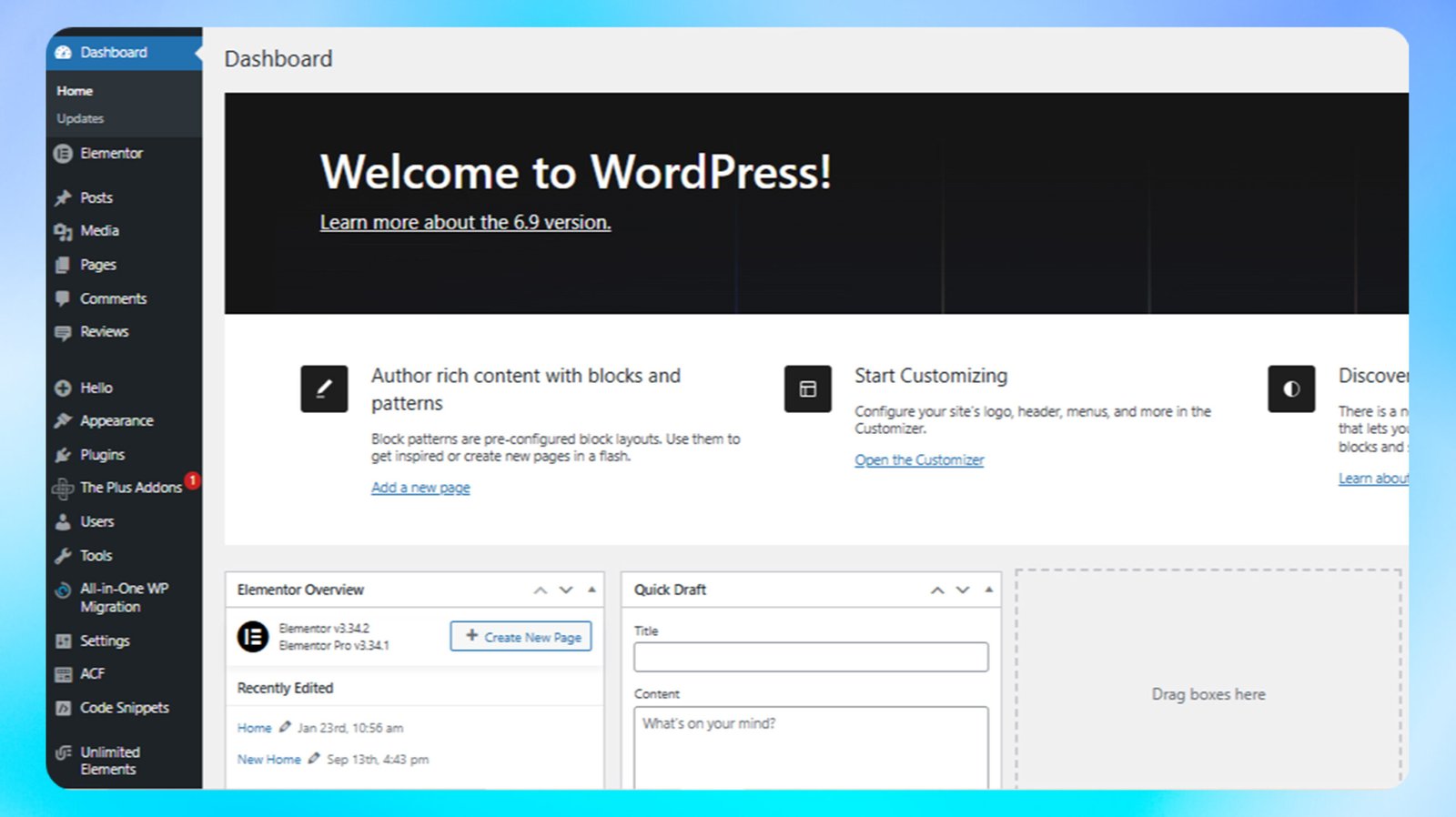Click the Quick Draft Title input field
Viewport: 1456px width, 817px height.
click(x=811, y=657)
